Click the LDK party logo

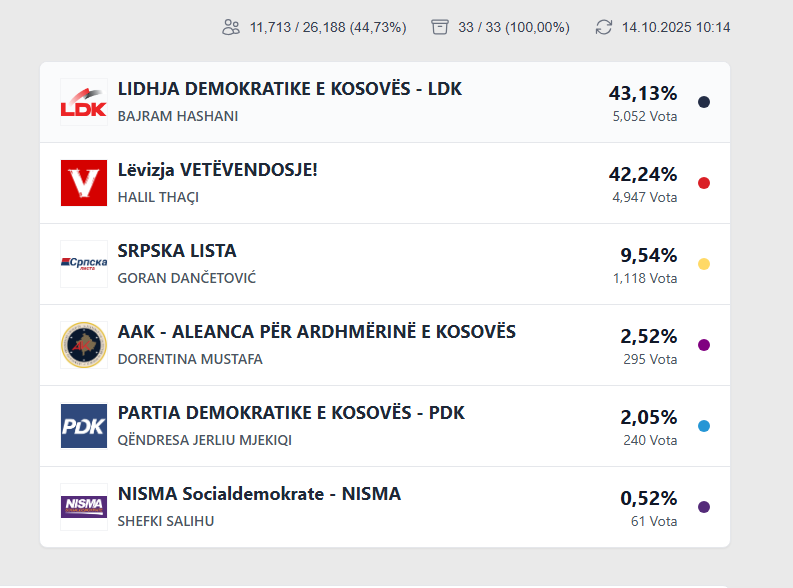(83, 102)
